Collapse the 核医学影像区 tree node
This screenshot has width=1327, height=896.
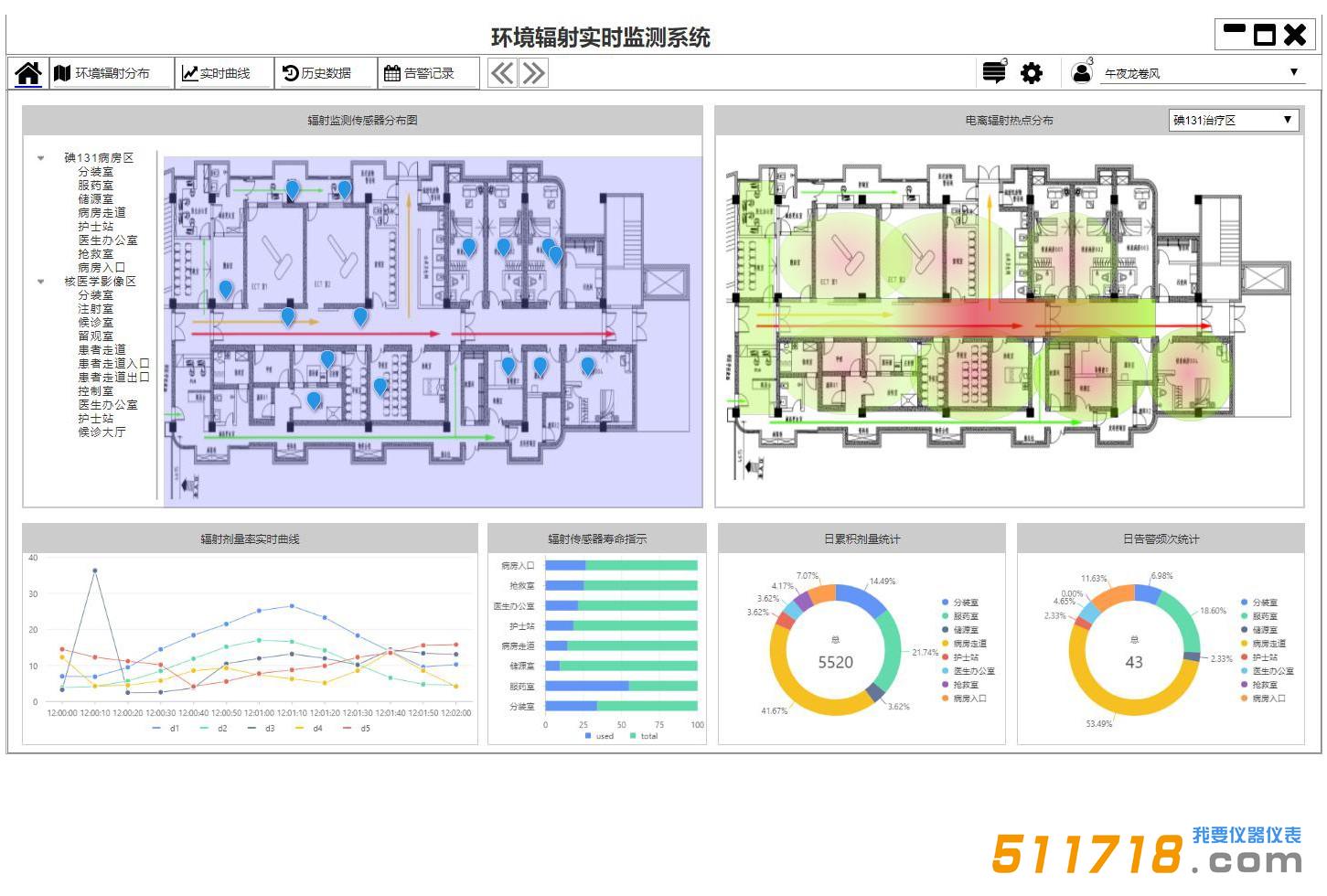point(41,282)
